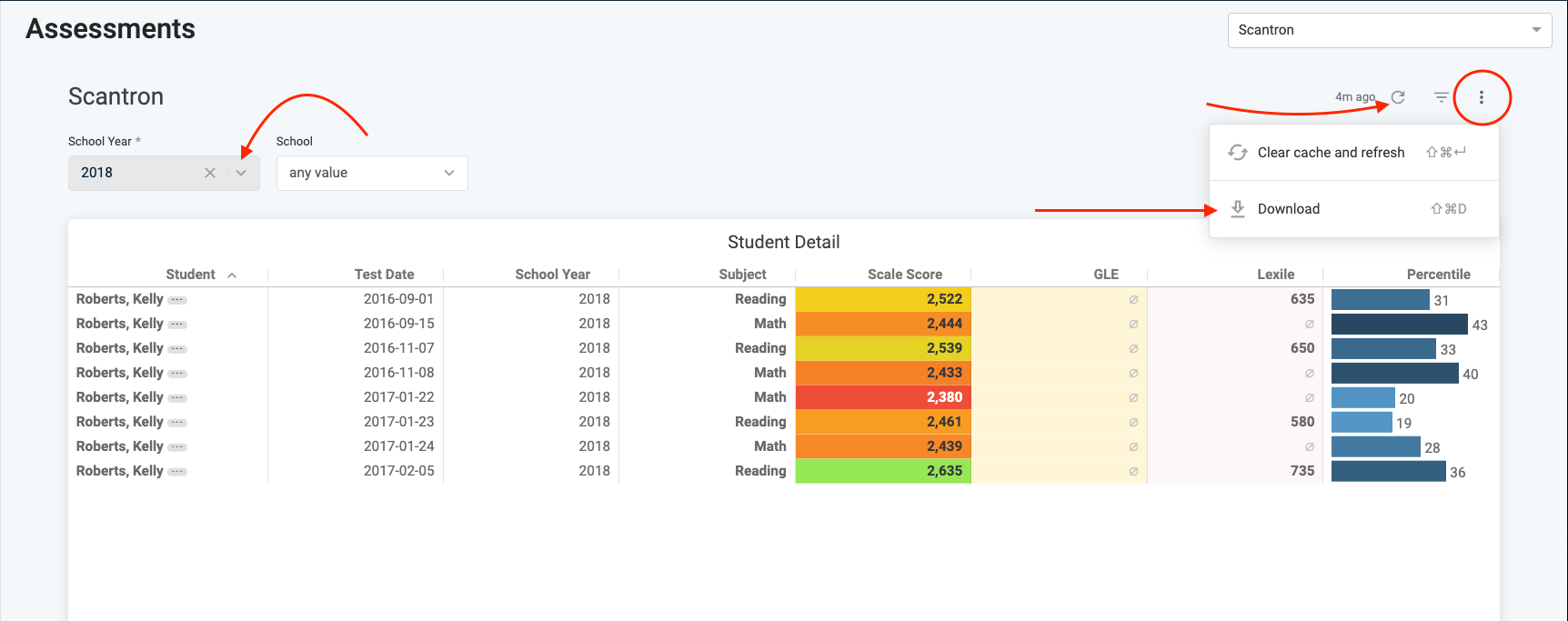
Task: Sort by the Scale Score column header
Action: pyautogui.click(x=905, y=275)
